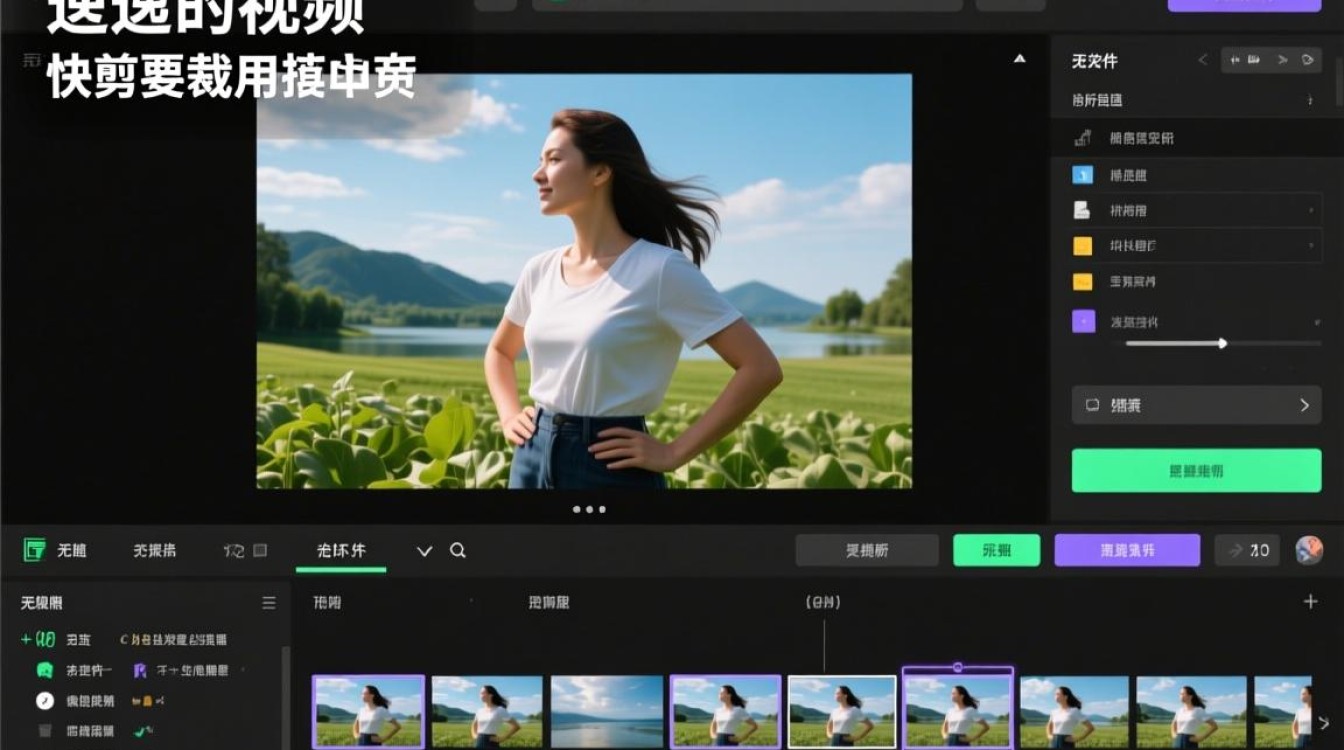
Task: Select the blue clip icon in the right panel
Action: click(x=1081, y=174)
